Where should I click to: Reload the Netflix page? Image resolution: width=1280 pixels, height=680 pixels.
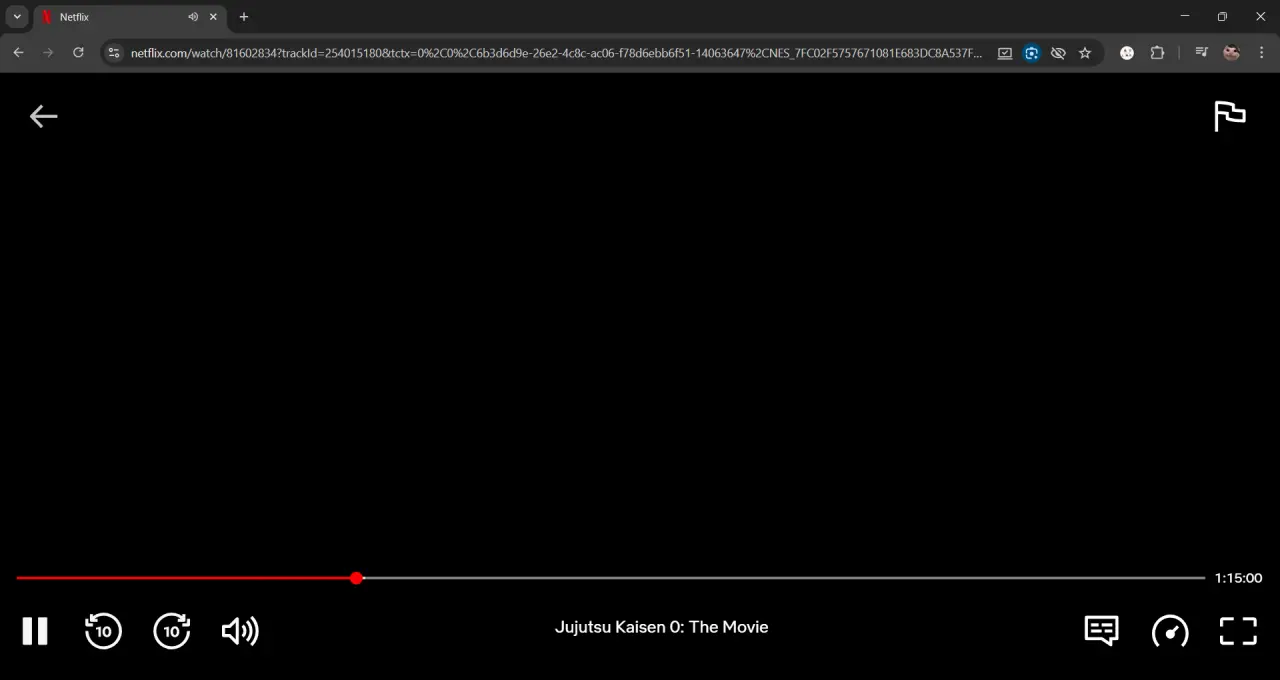click(78, 53)
